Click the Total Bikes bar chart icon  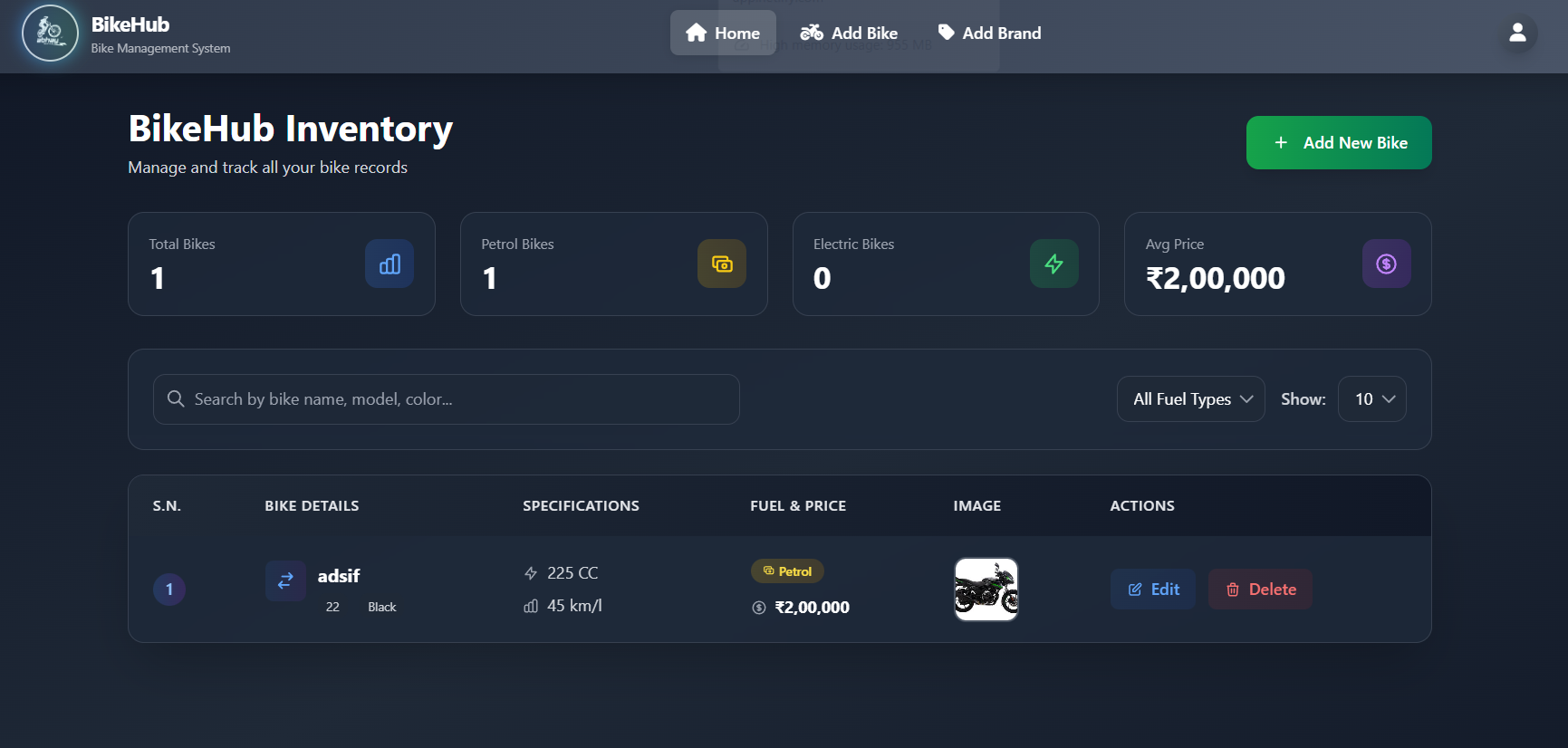click(x=390, y=264)
